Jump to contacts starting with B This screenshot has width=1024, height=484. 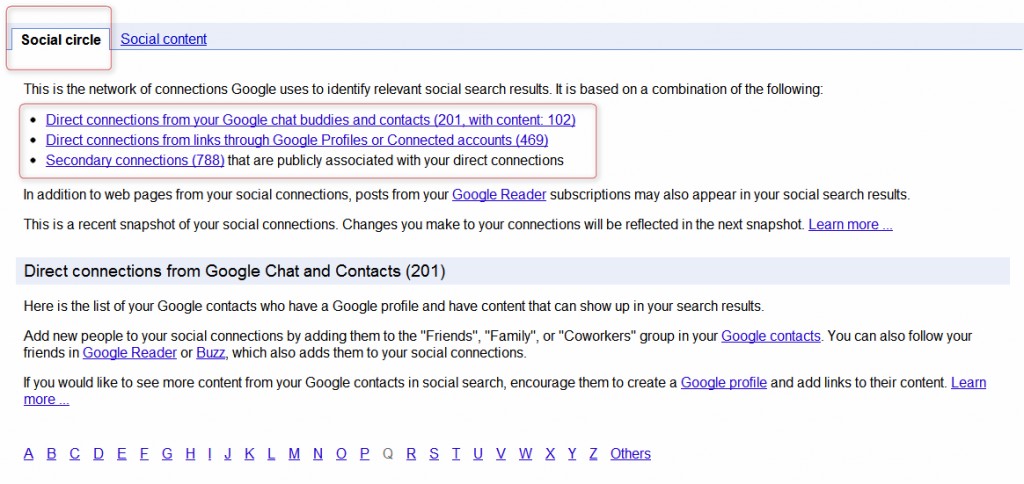click(52, 454)
